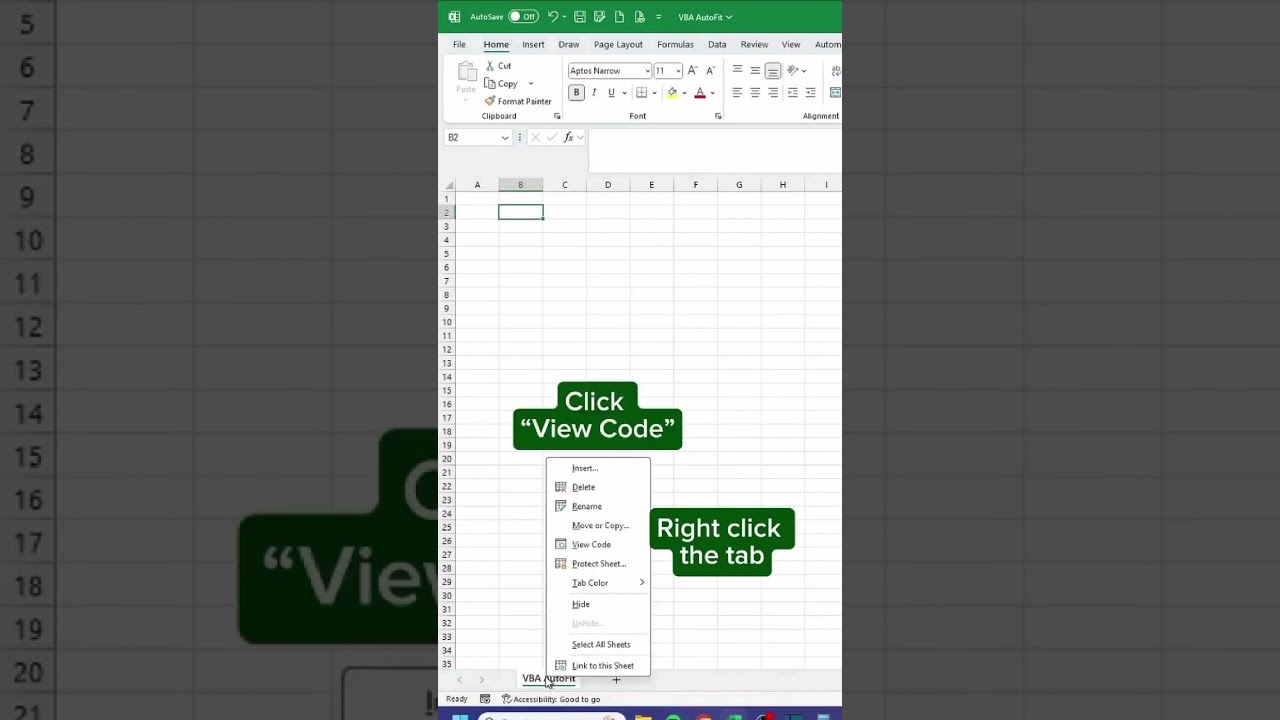
Task: Click the Insert Function fx icon
Action: (569, 137)
